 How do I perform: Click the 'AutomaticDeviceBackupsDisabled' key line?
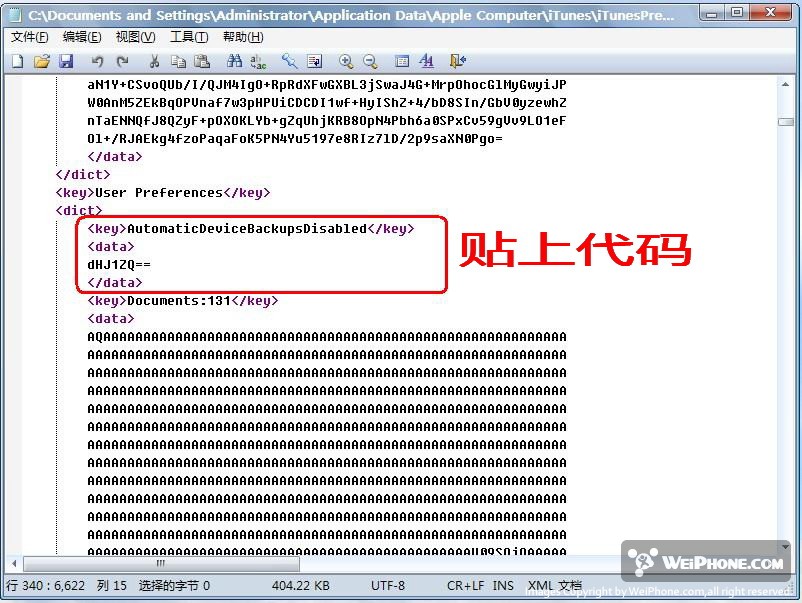click(x=251, y=229)
